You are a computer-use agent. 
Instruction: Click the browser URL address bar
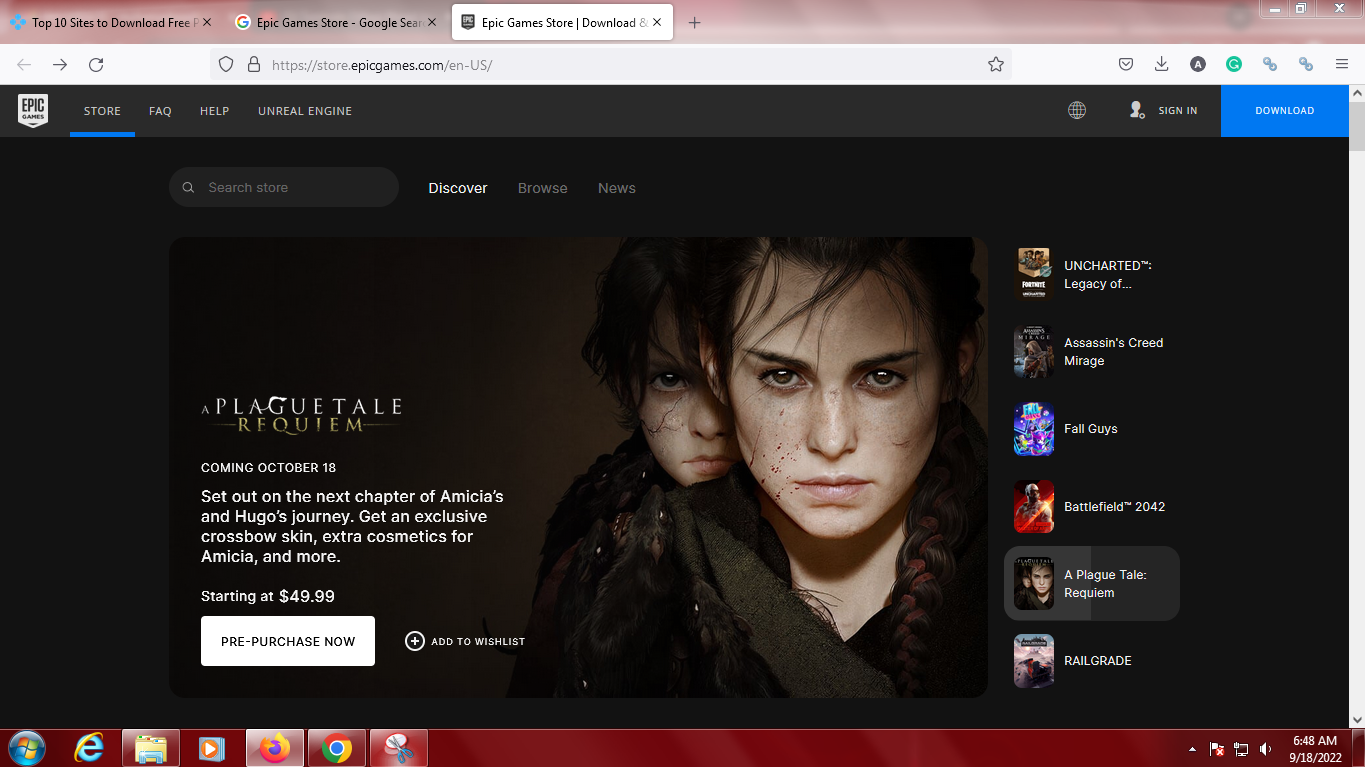tap(610, 64)
